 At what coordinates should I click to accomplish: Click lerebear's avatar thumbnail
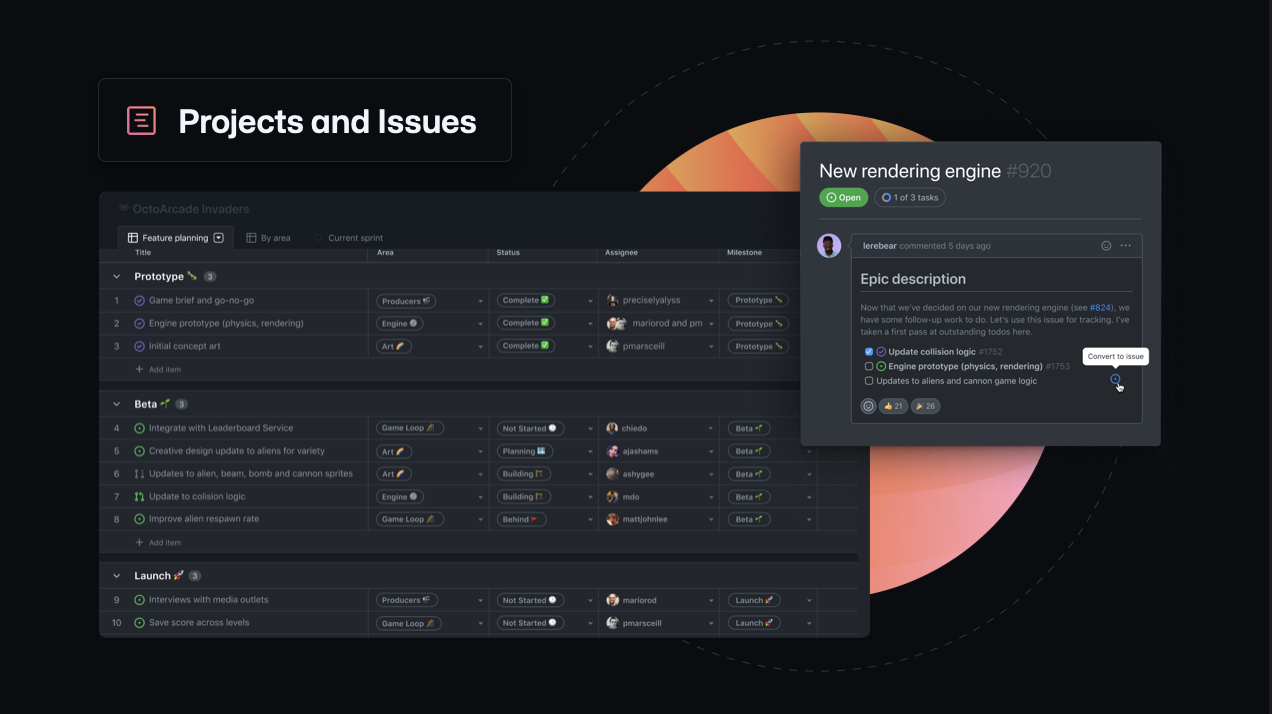(x=829, y=245)
